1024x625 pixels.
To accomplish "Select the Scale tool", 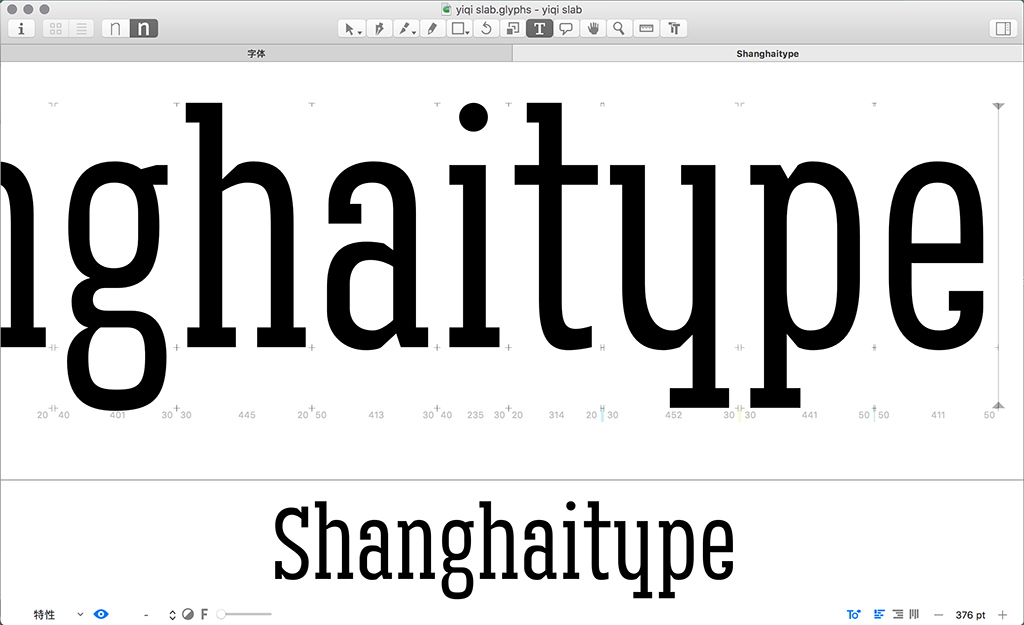I will click(513, 29).
